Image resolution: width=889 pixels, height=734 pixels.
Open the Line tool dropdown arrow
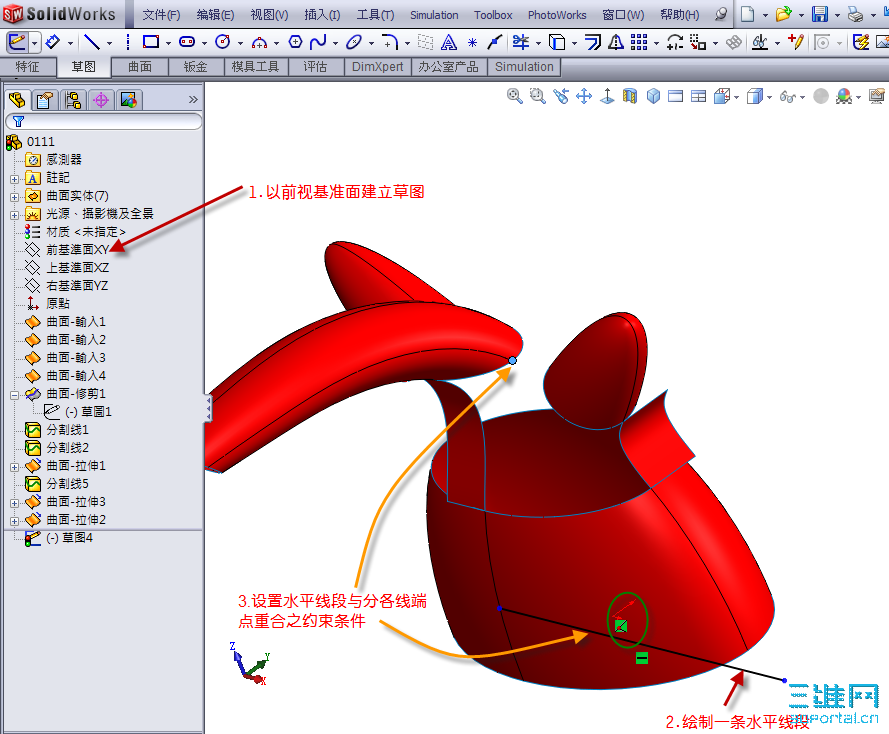(109, 43)
